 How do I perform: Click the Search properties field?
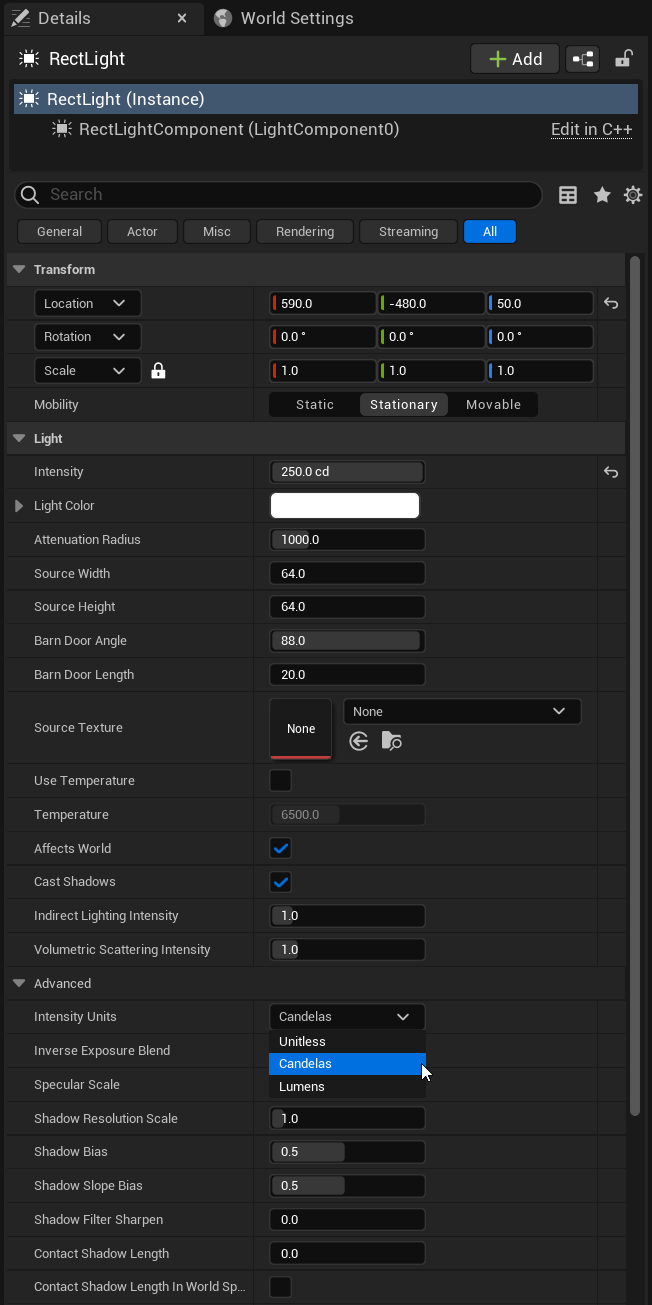point(279,194)
